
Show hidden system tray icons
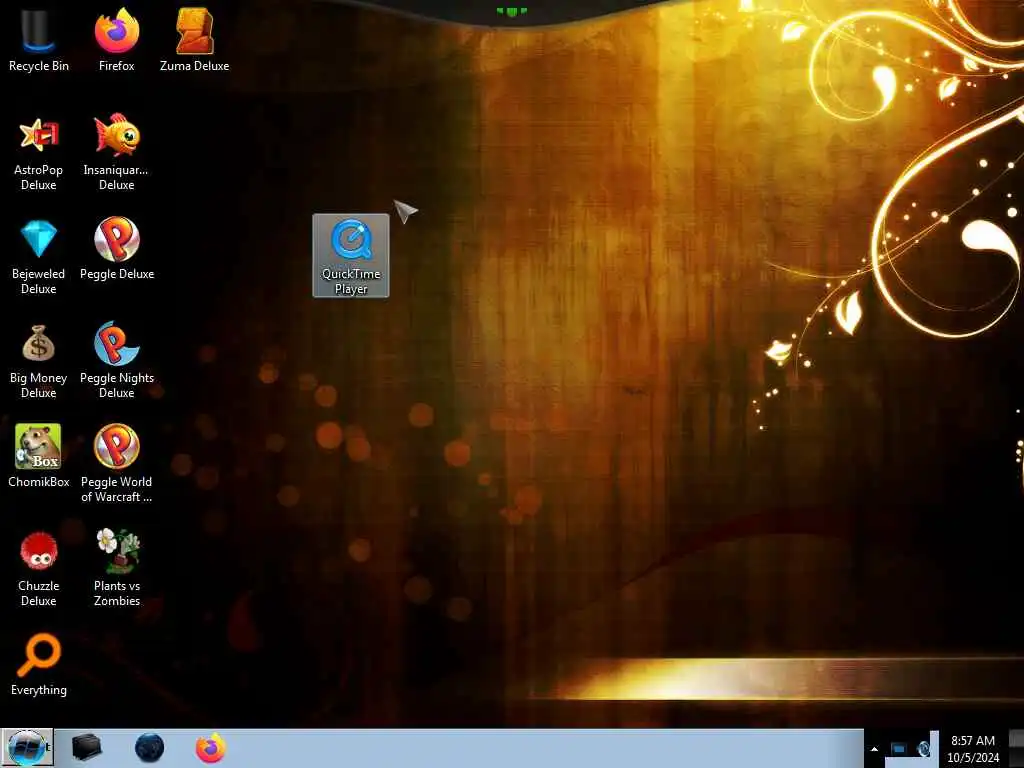click(874, 749)
